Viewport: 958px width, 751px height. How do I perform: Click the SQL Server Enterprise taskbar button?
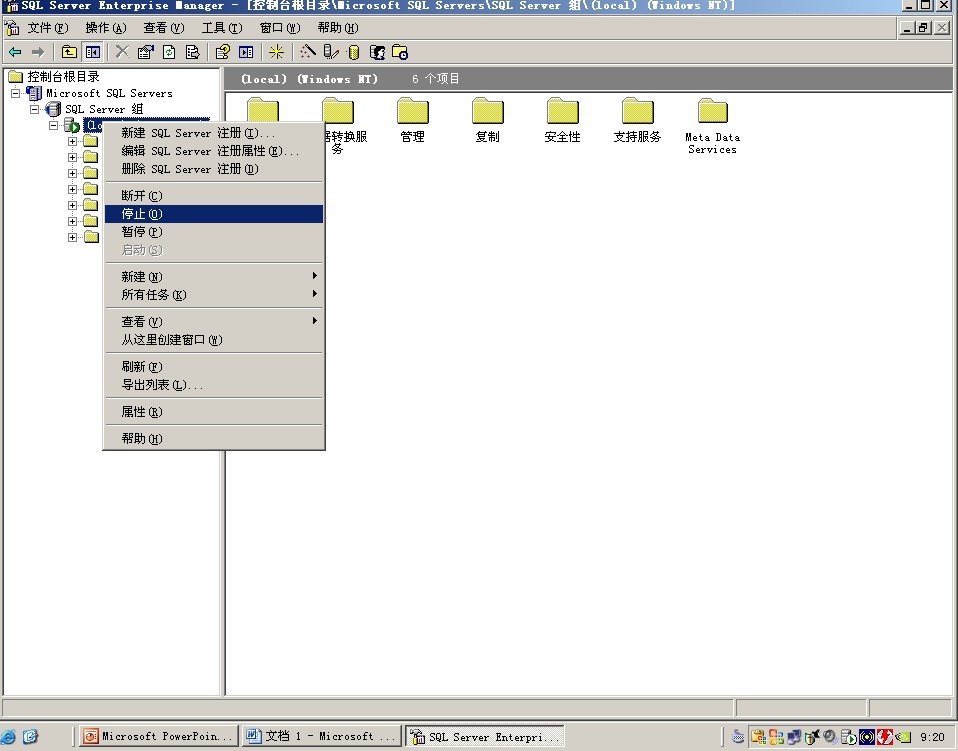click(484, 736)
